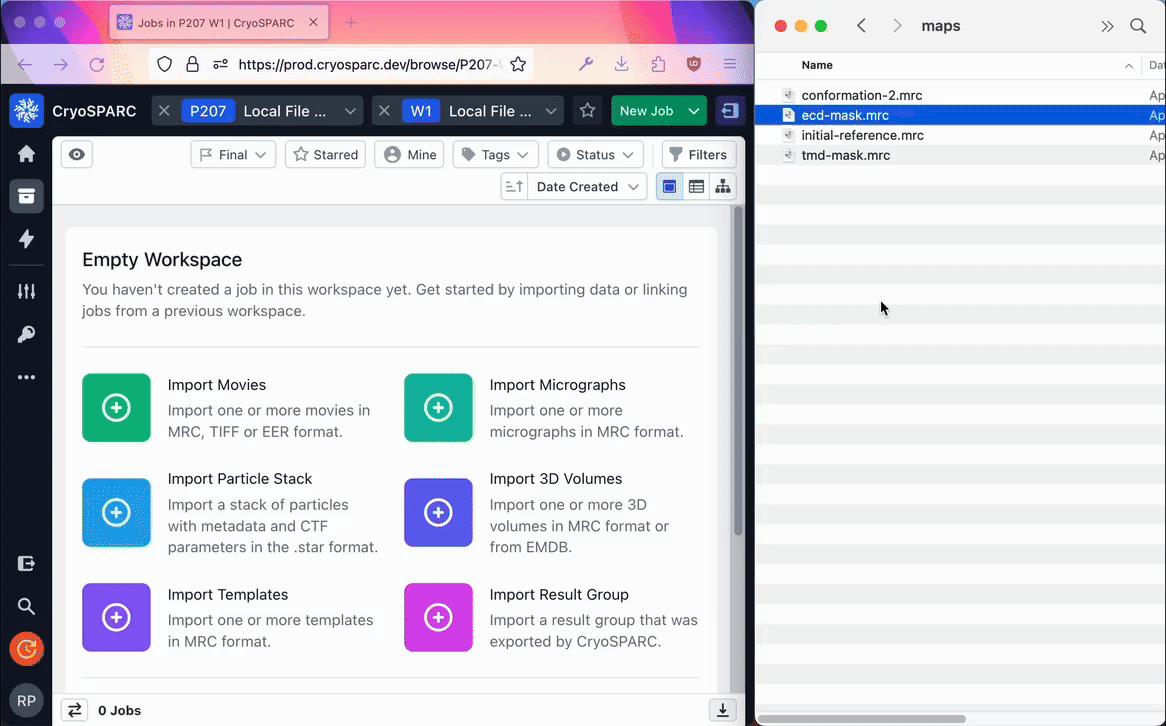Toggle the eye visibility button
The height and width of the screenshot is (726, 1166).
(77, 155)
